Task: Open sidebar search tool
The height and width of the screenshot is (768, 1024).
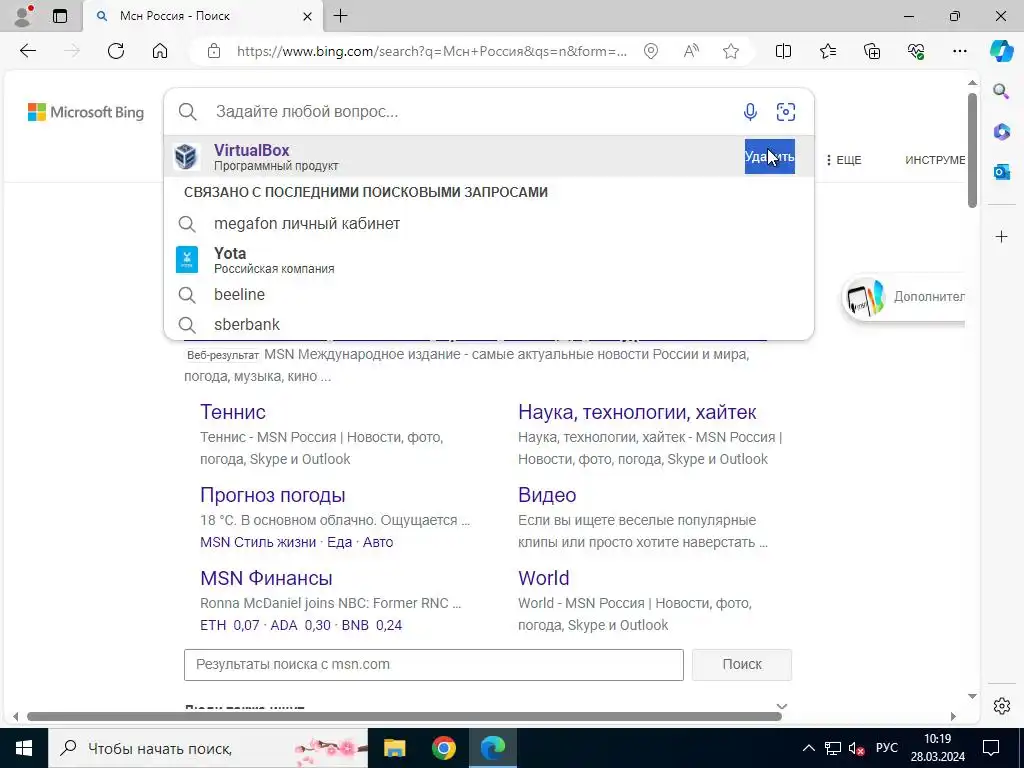Action: coord(1001,91)
